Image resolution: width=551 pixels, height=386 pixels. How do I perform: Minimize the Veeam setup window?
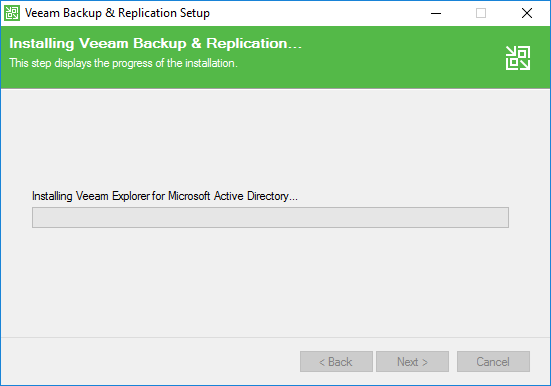coord(436,13)
